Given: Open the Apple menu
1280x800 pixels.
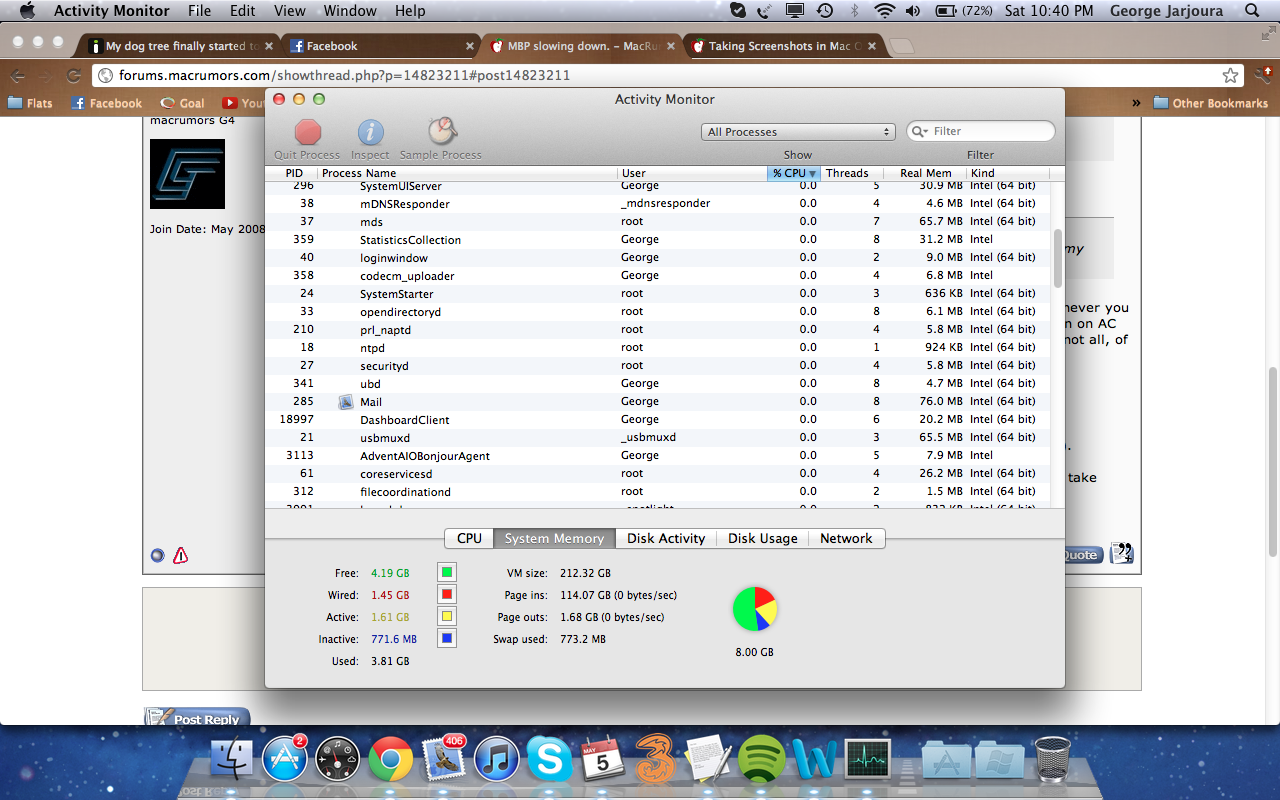Looking at the screenshot, I should click(x=27, y=11).
